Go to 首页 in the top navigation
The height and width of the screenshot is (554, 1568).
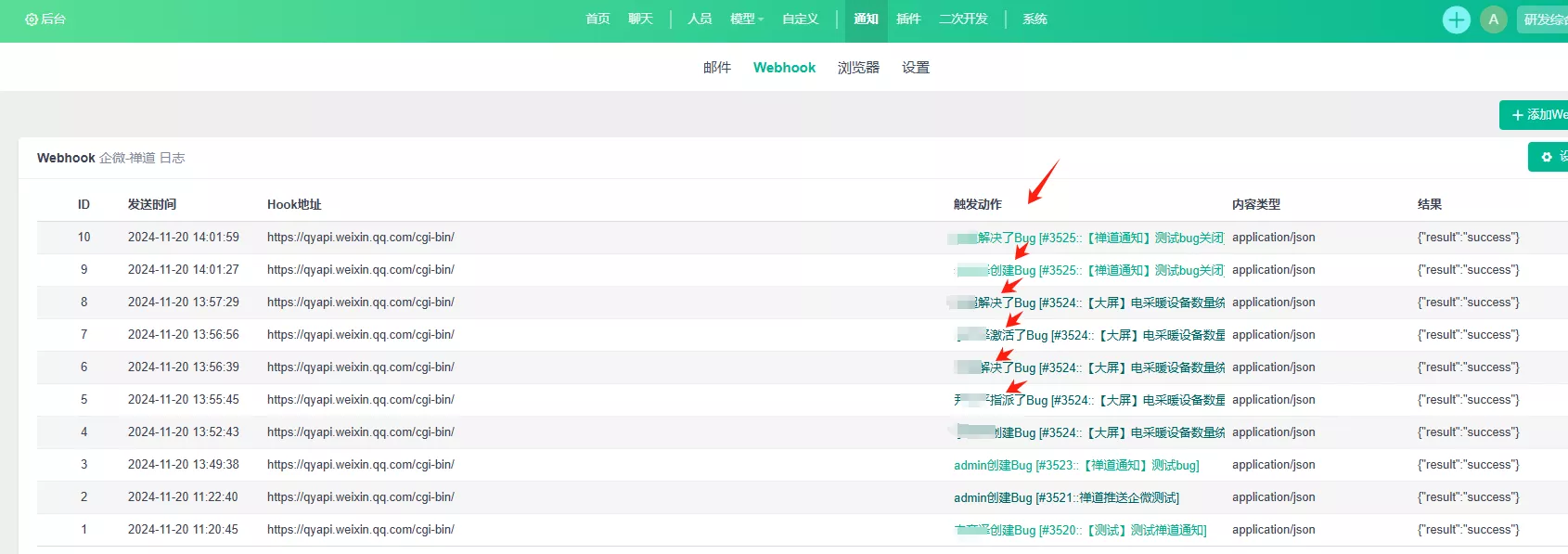[x=598, y=19]
